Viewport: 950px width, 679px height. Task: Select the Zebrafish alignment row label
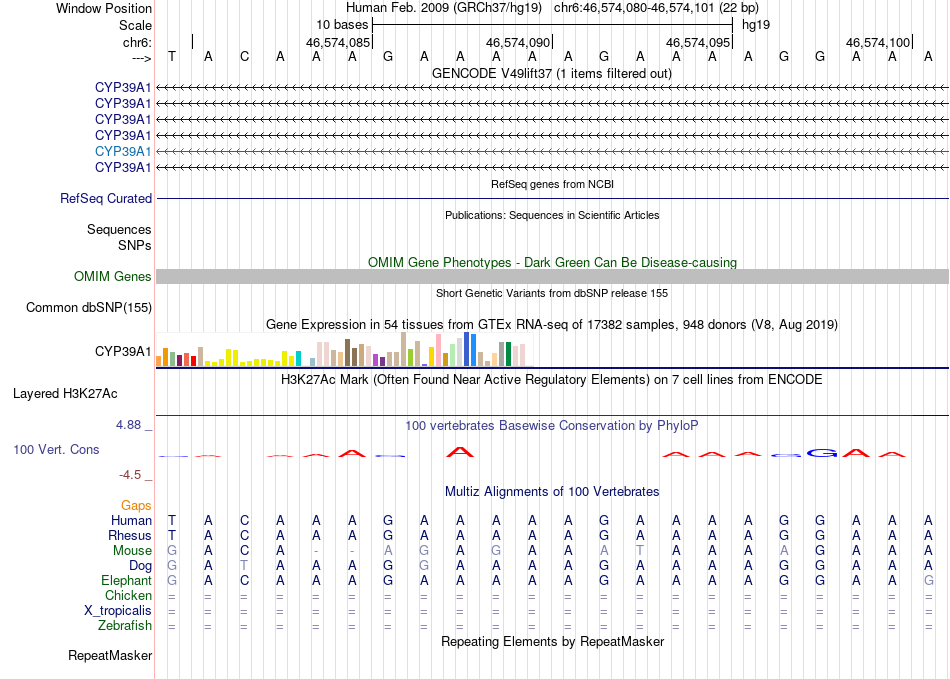[x=125, y=625]
